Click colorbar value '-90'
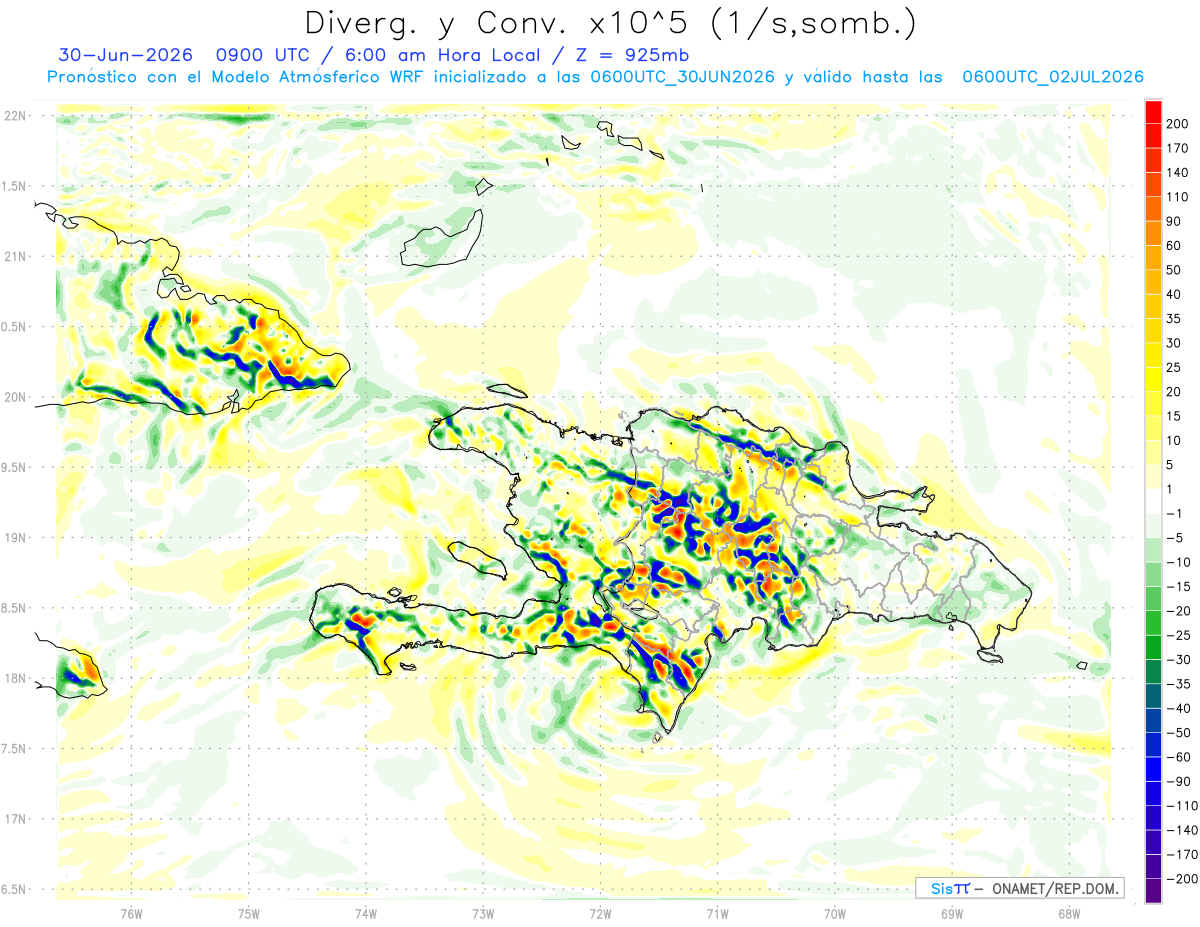Viewport: 1200px width, 927px height. [x=1178, y=782]
